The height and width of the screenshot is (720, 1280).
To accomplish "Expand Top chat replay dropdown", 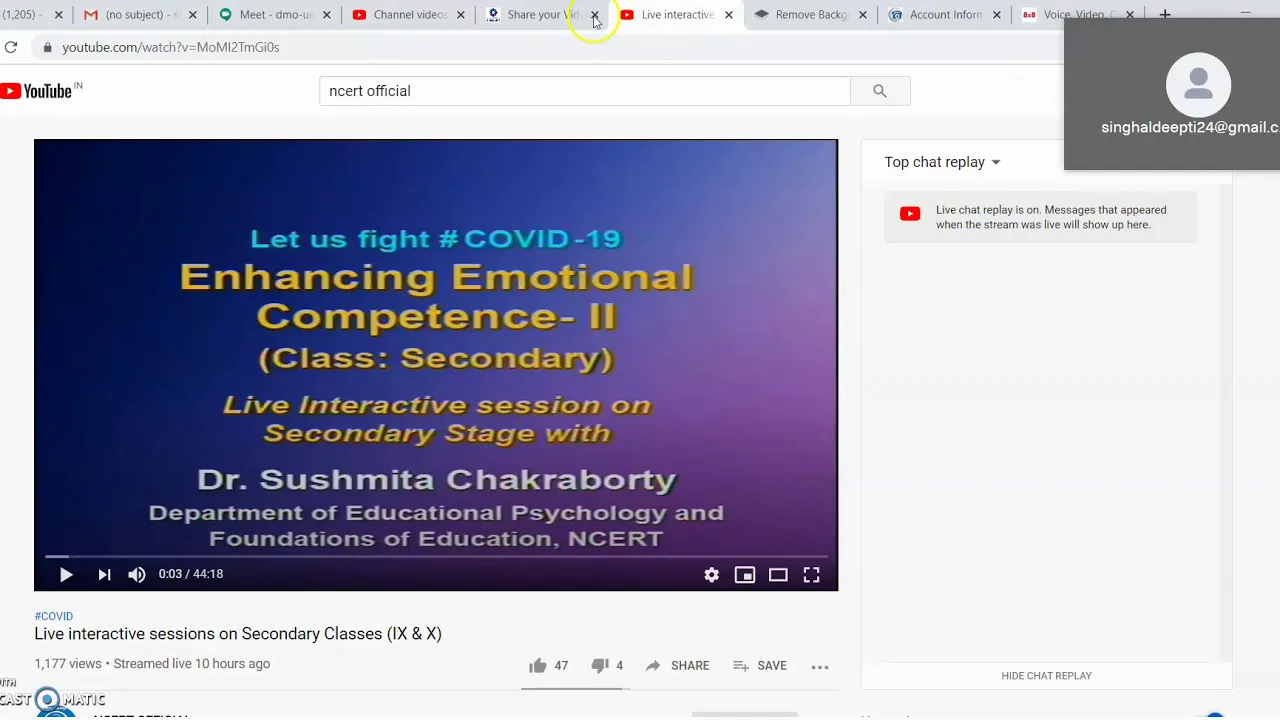I will [942, 162].
